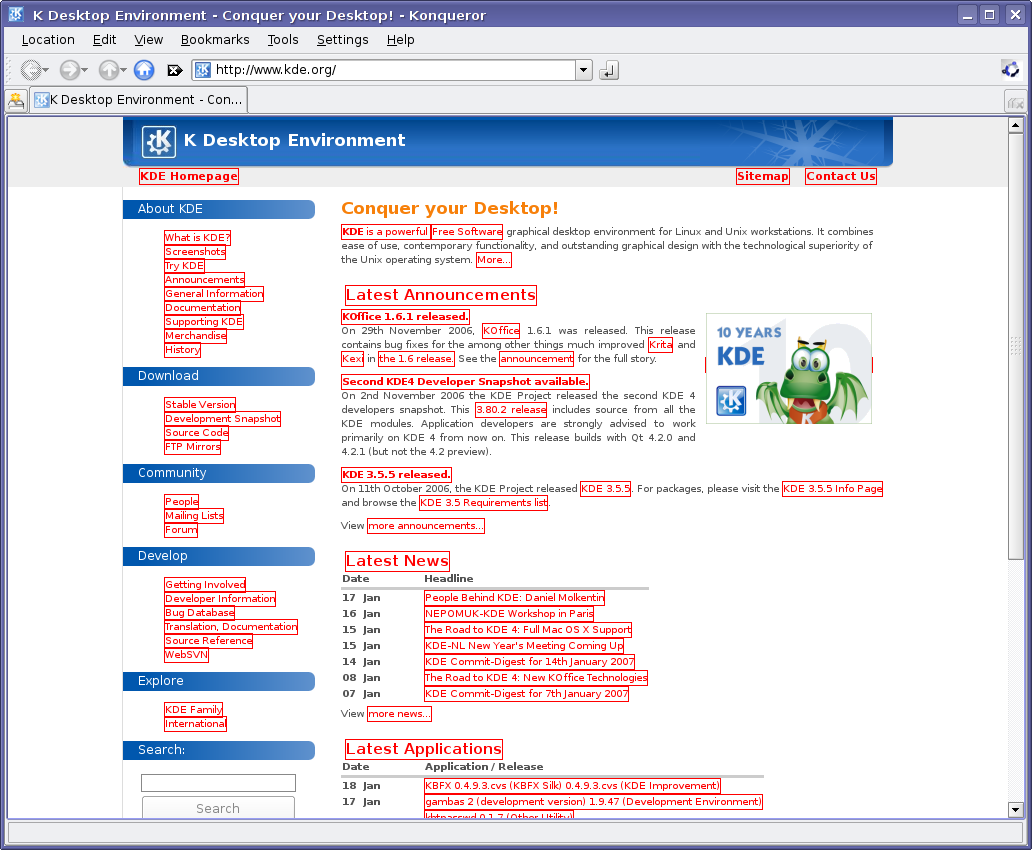1032x850 pixels.
Task: Click the Go button beside the URL field
Action: point(609,70)
